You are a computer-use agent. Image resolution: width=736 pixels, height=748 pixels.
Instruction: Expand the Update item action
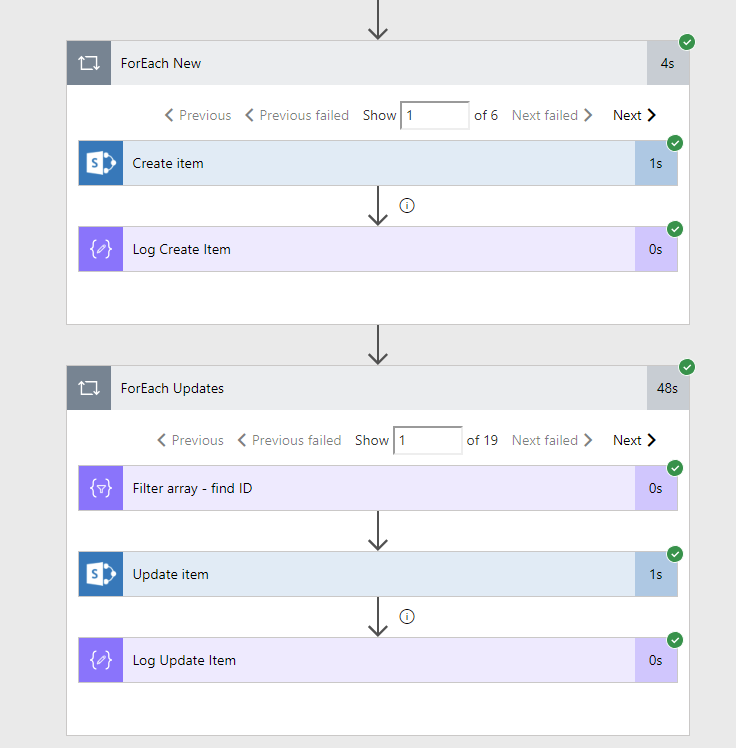(378, 574)
